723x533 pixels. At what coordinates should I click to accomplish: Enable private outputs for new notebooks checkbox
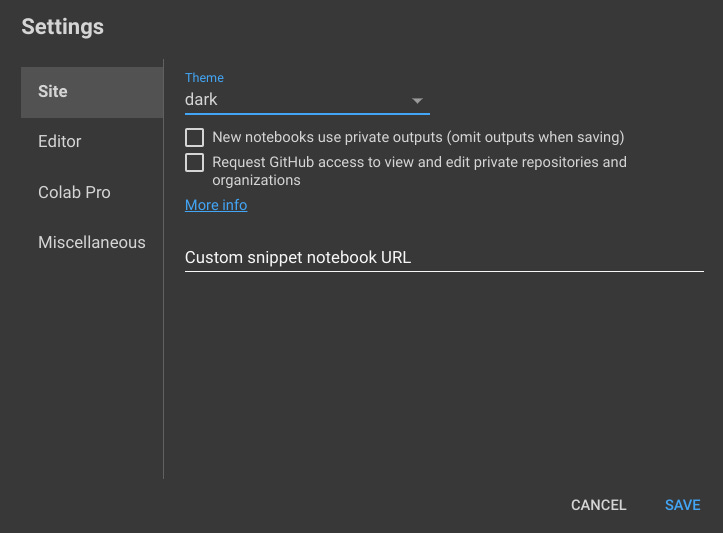point(195,137)
